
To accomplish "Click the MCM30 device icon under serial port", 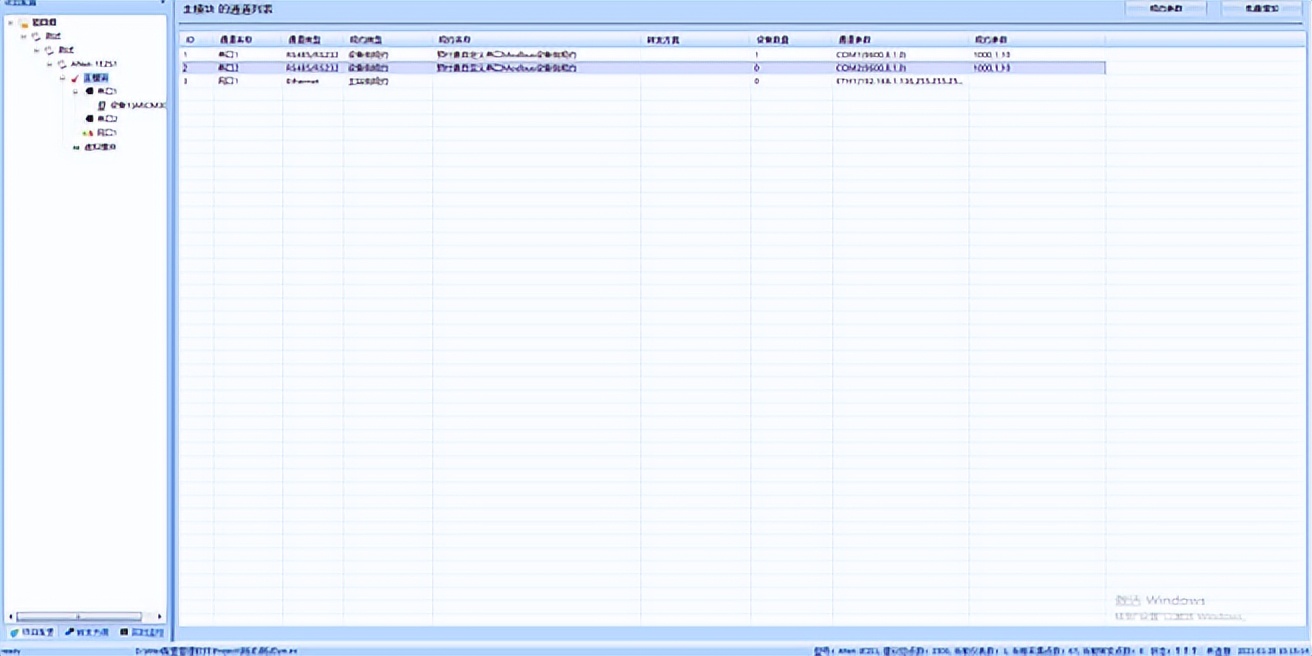I will click(x=102, y=105).
